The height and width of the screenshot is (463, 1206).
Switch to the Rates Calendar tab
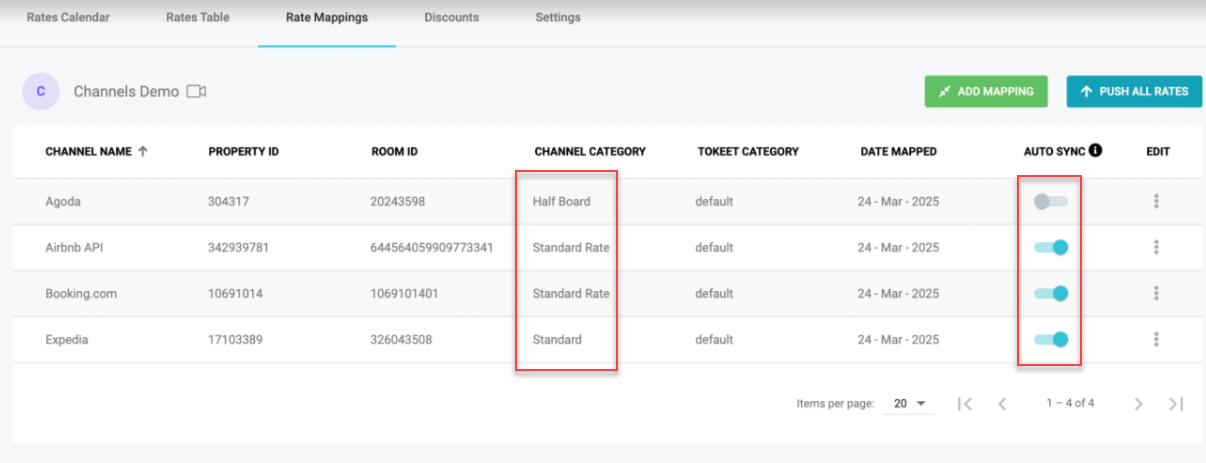pos(68,17)
